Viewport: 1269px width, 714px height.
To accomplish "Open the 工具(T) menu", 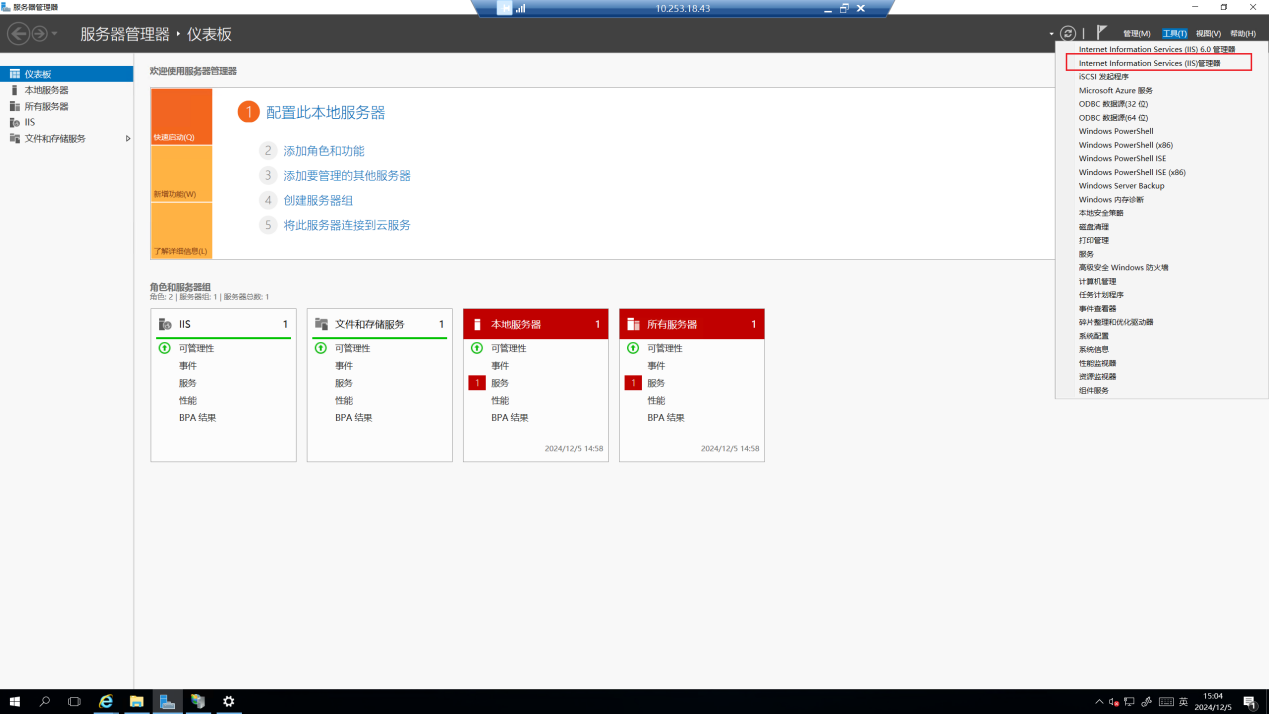I will [x=1174, y=34].
